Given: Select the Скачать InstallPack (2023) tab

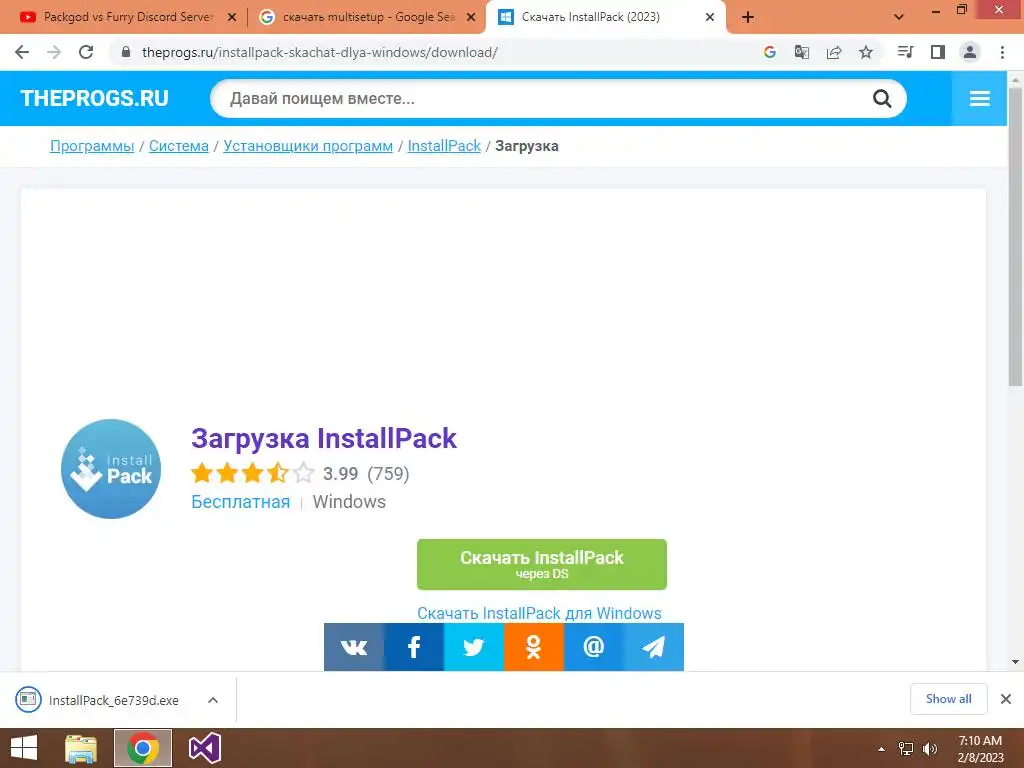Looking at the screenshot, I should pyautogui.click(x=605, y=17).
